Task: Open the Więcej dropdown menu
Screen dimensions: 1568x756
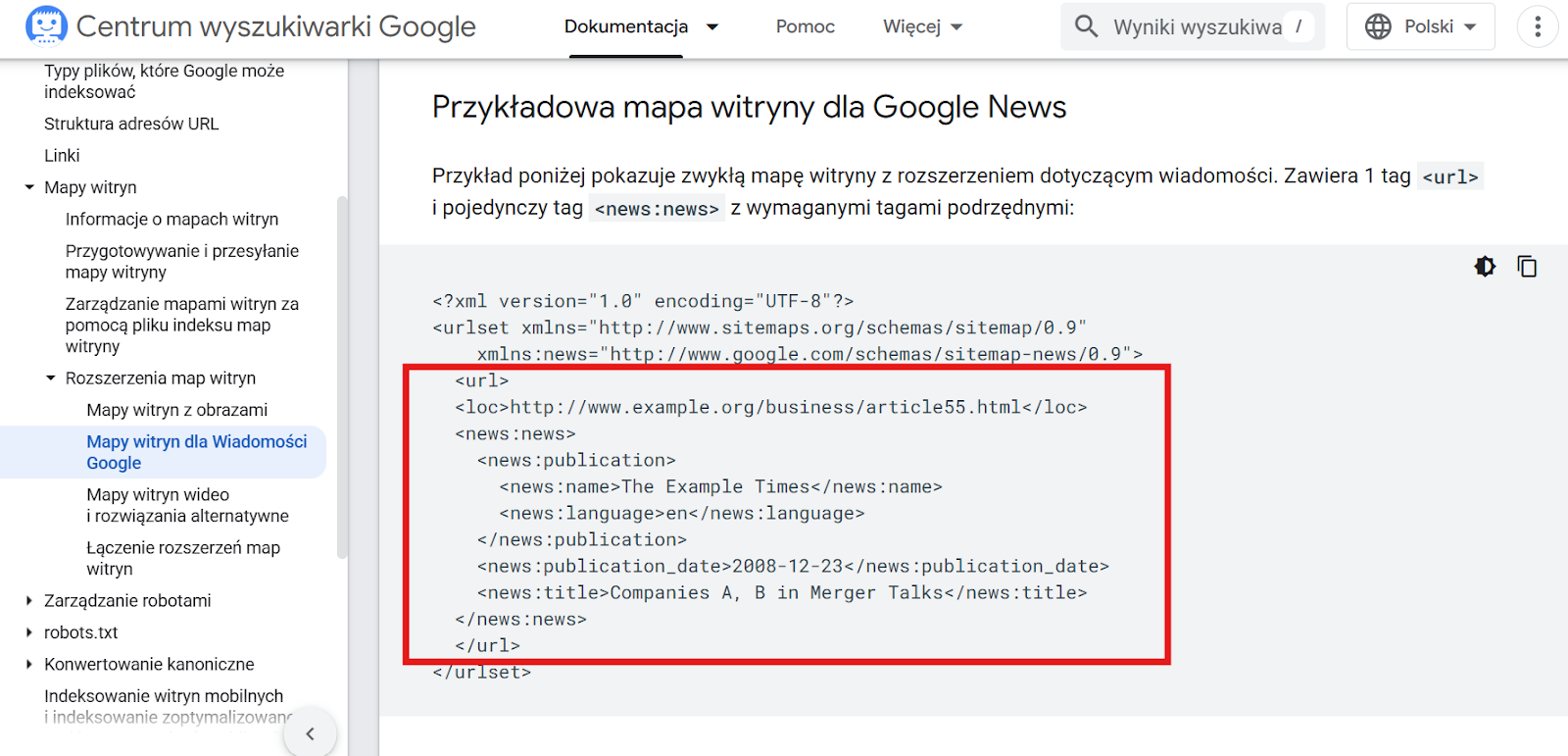Action: pyautogui.click(x=922, y=26)
